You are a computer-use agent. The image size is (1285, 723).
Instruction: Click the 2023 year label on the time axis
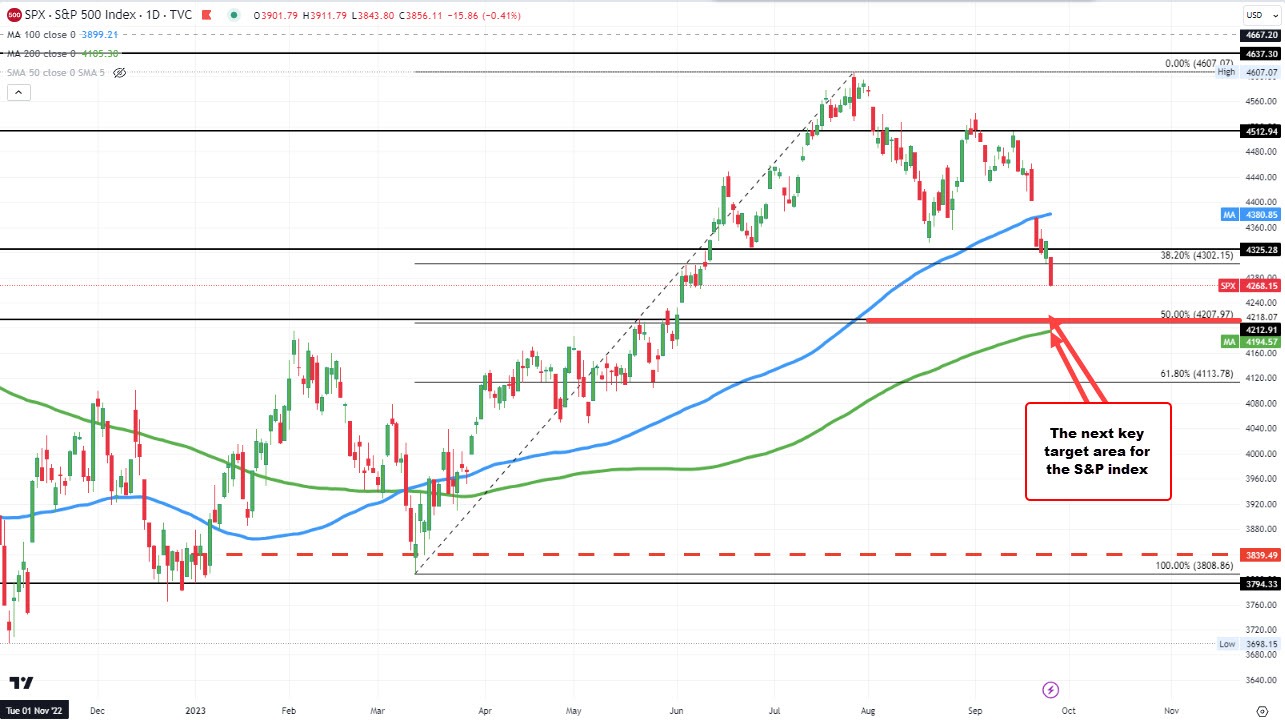tap(196, 710)
